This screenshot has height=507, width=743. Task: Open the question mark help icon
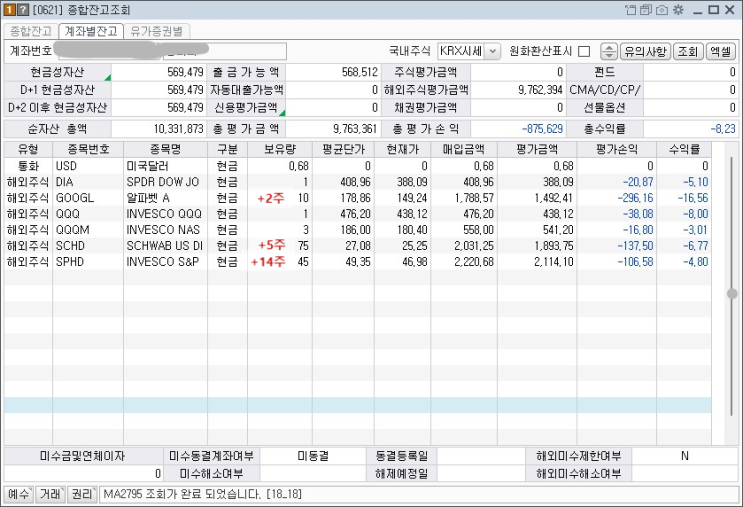click(22, 9)
